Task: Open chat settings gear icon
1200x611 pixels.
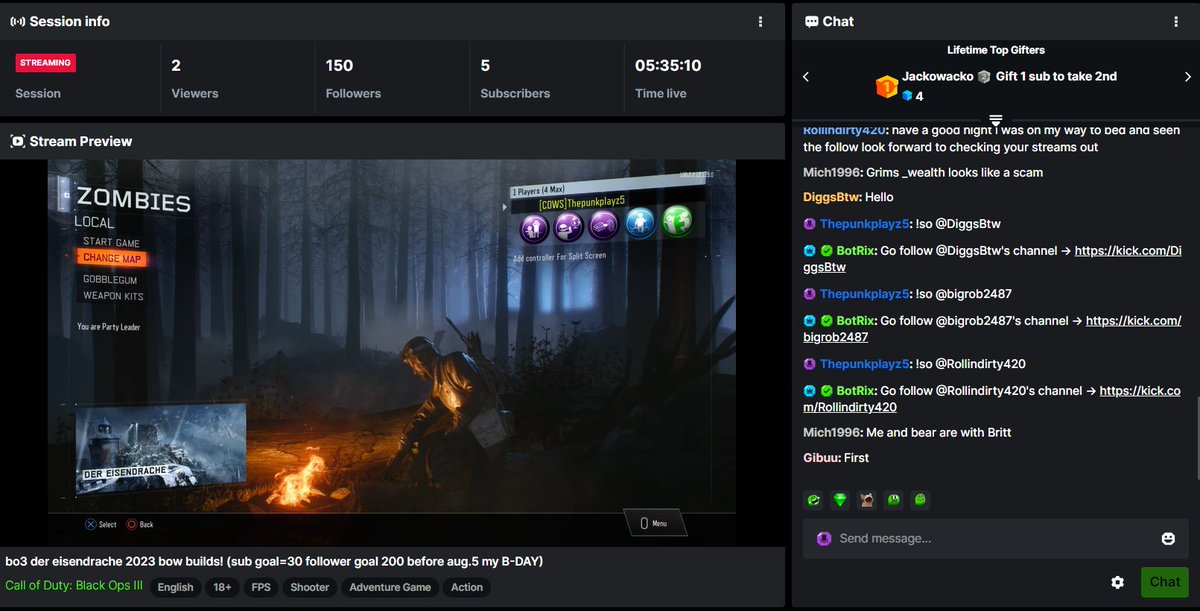Action: 1117,582
